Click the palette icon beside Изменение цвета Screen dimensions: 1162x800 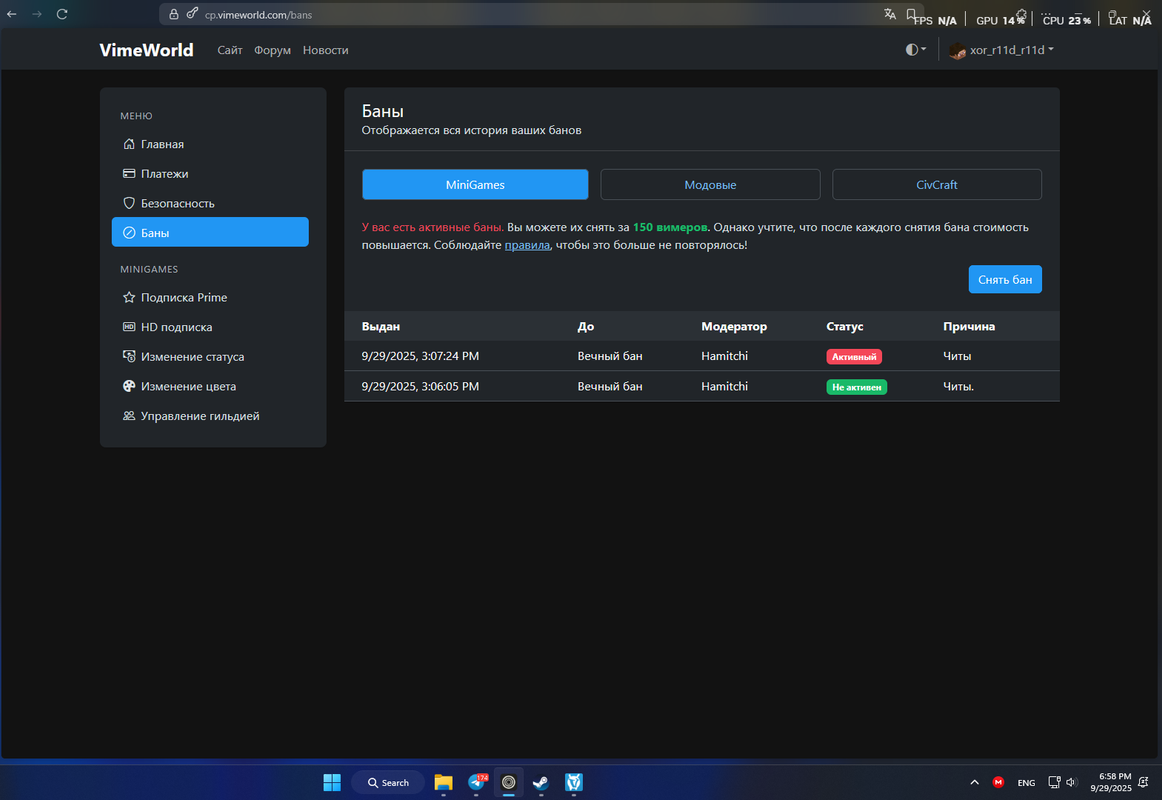(129, 386)
